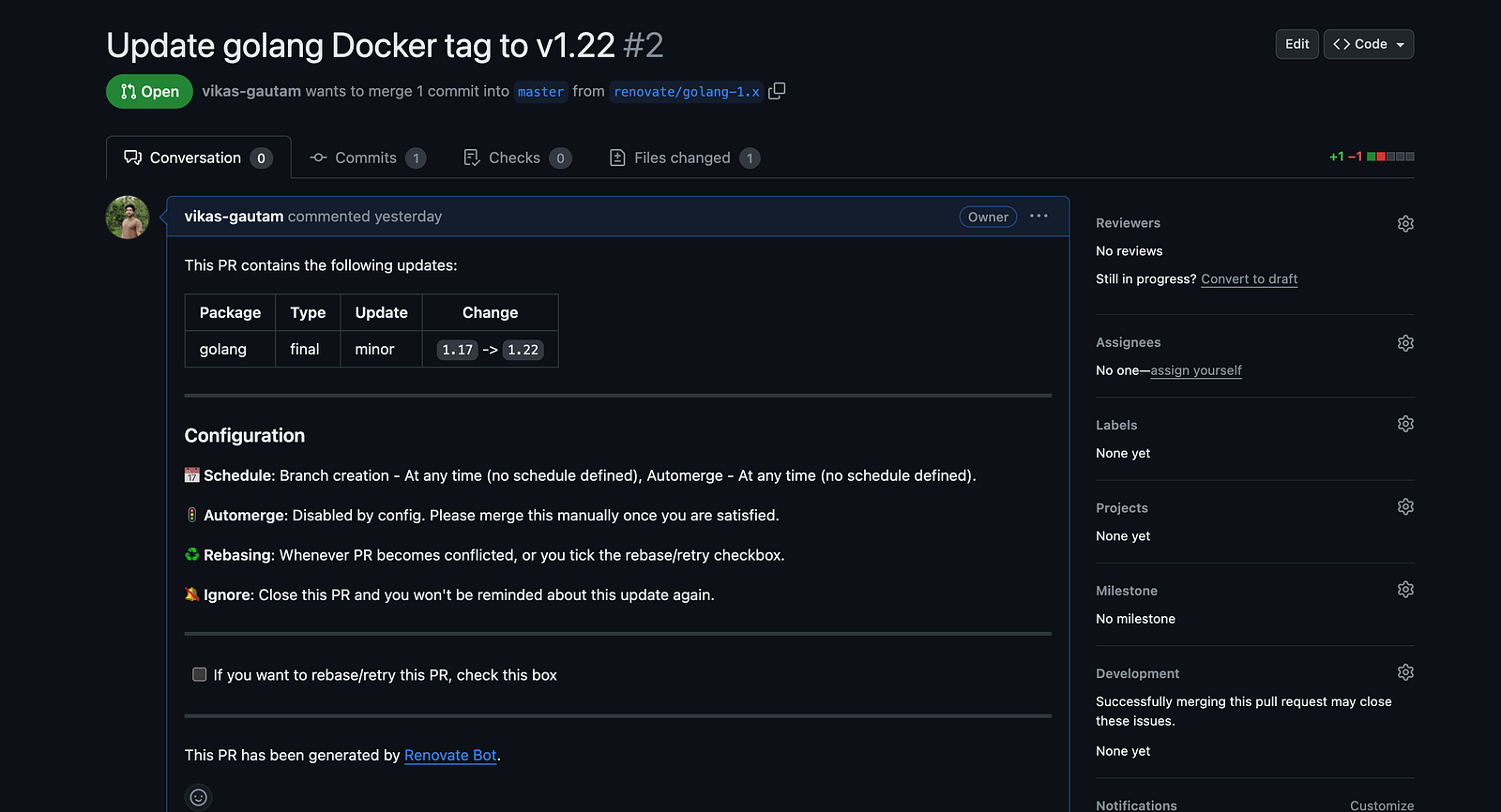Viewport: 1501px width, 812px height.
Task: Expand the Code dropdown button
Action: click(x=1369, y=44)
